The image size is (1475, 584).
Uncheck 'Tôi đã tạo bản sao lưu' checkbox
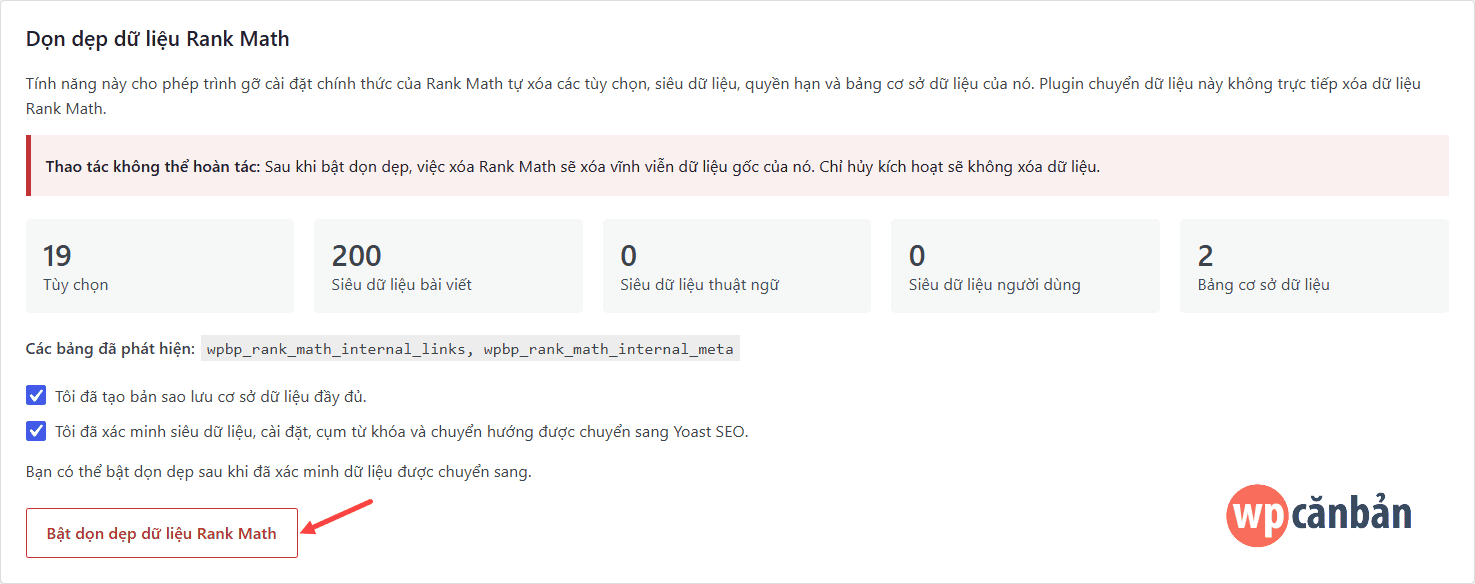pos(36,396)
